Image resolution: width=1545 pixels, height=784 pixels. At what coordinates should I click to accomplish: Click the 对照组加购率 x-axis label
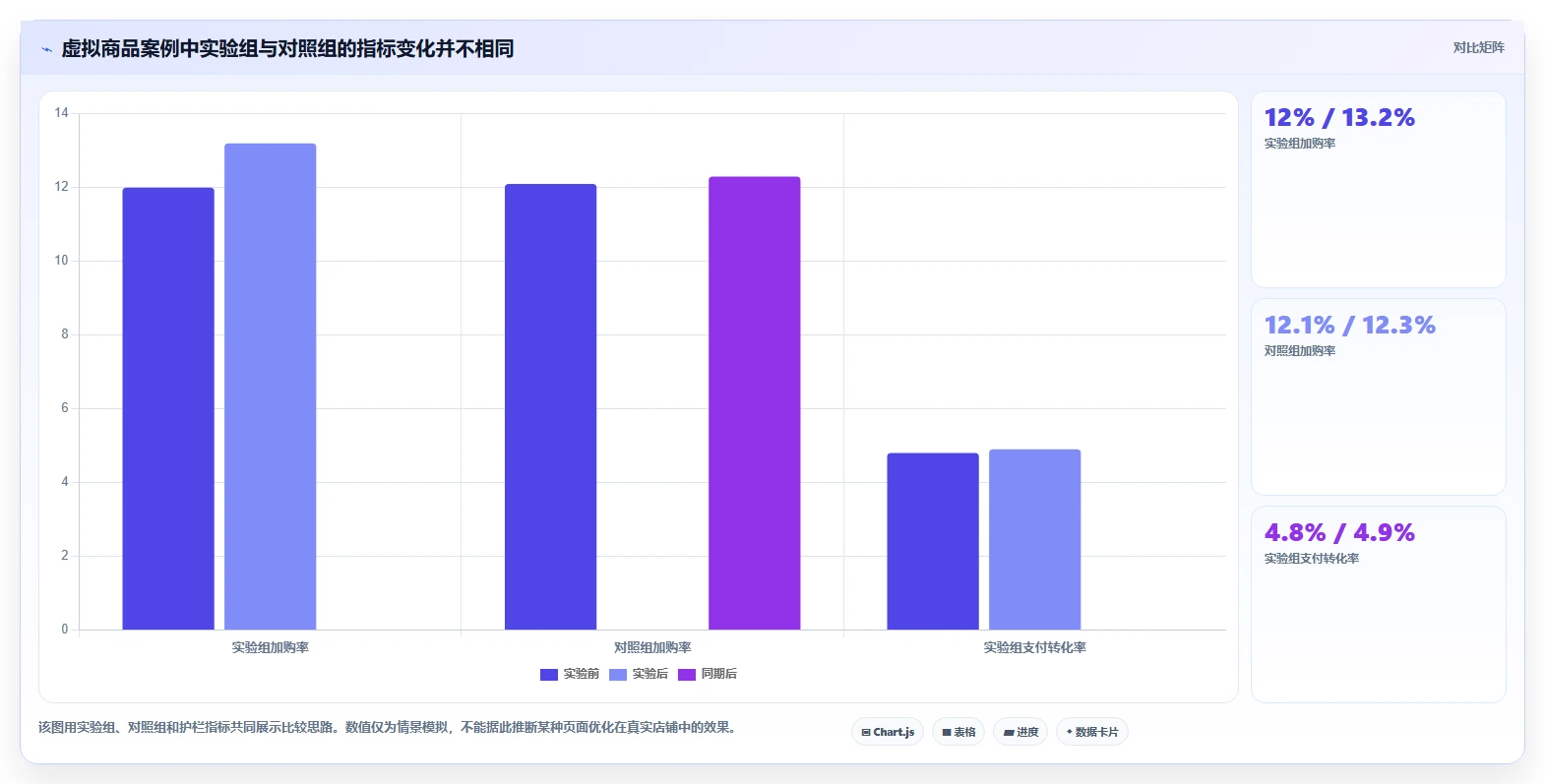(652, 647)
